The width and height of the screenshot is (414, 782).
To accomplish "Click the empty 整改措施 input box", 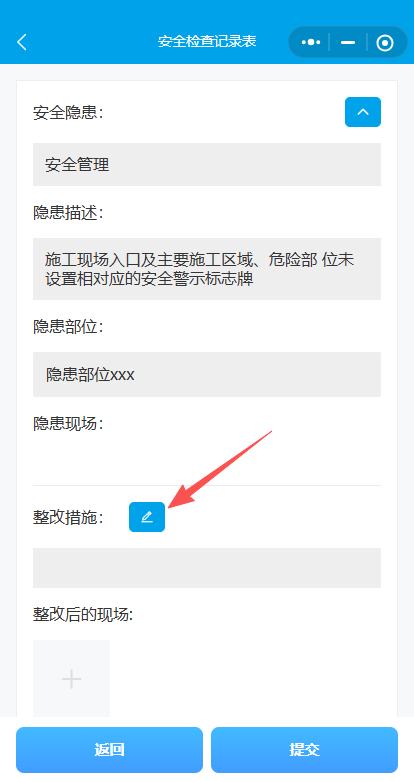I will coord(207,568).
